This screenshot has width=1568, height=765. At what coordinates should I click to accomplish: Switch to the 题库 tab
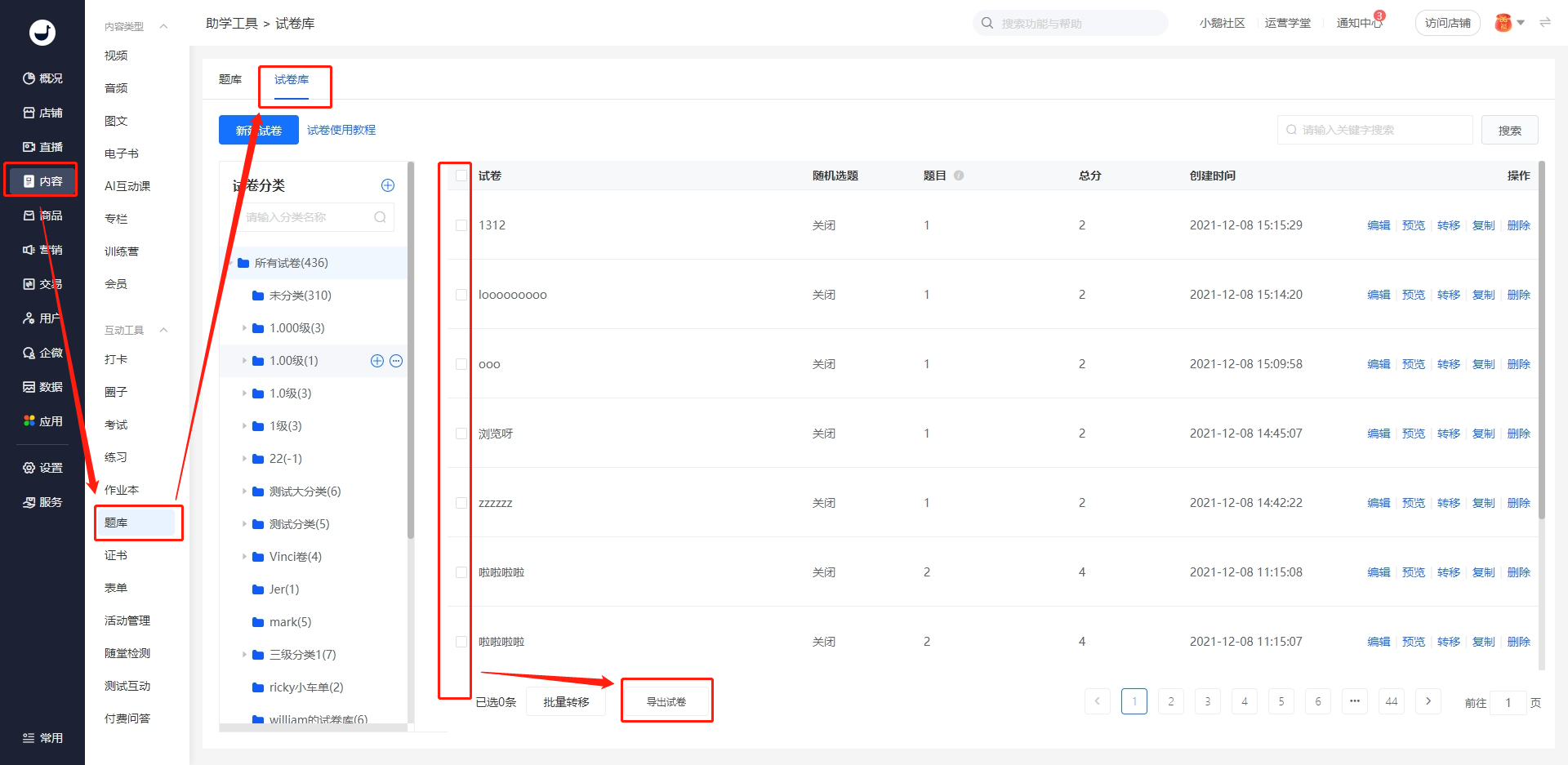pyautogui.click(x=230, y=80)
